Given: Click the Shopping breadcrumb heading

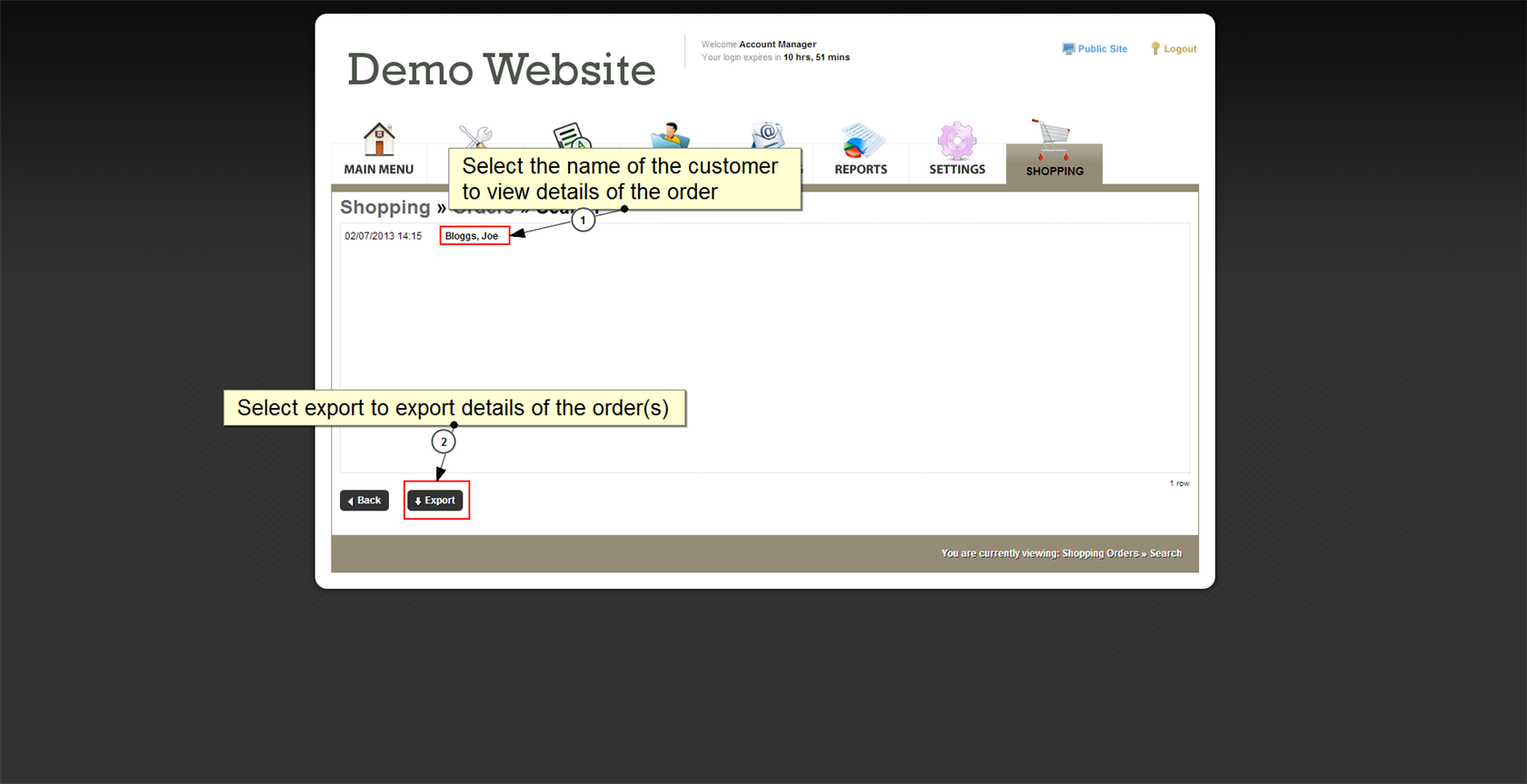Looking at the screenshot, I should click(x=384, y=207).
